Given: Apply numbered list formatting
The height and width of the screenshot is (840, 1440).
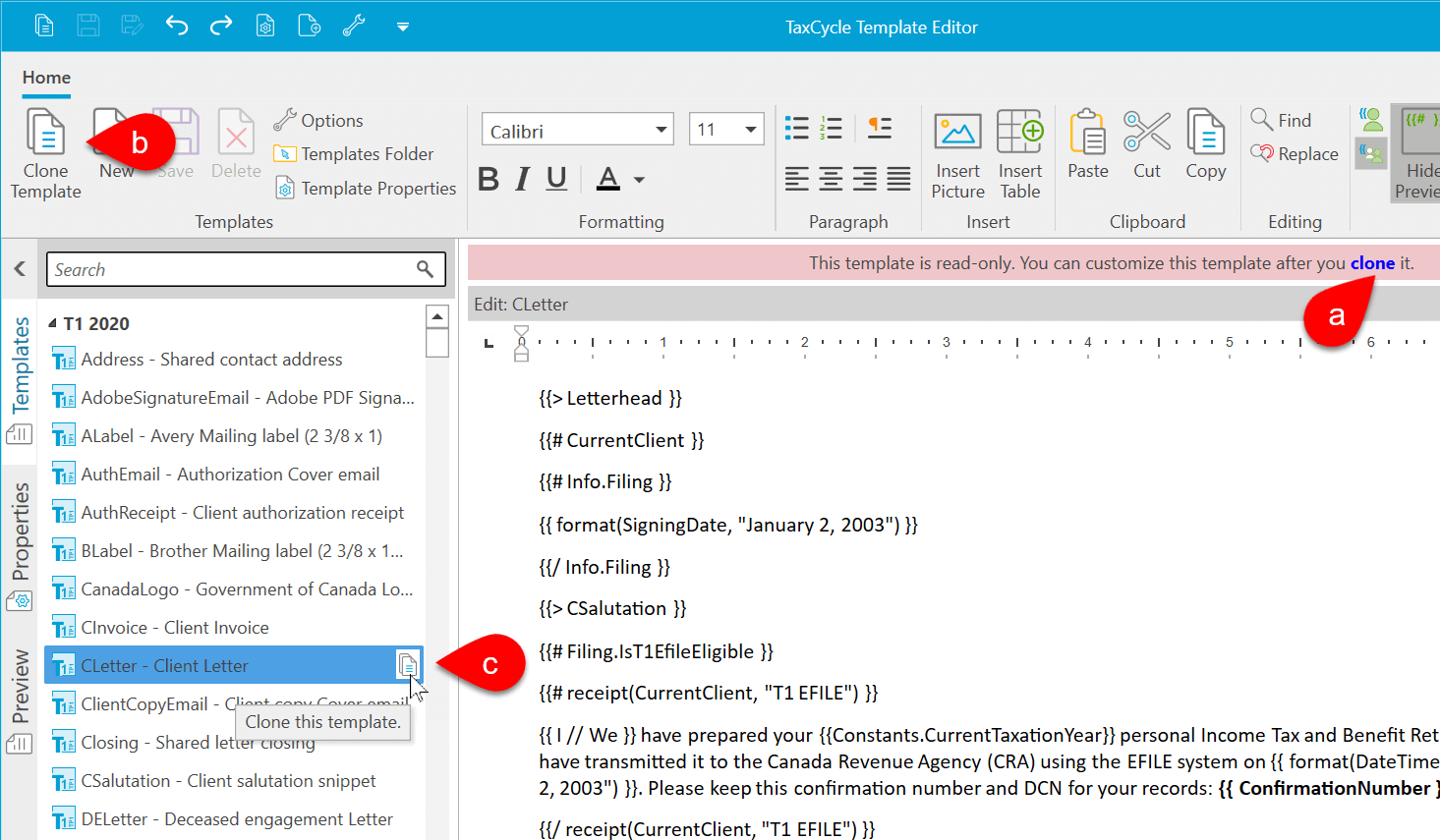Looking at the screenshot, I should point(831,128).
